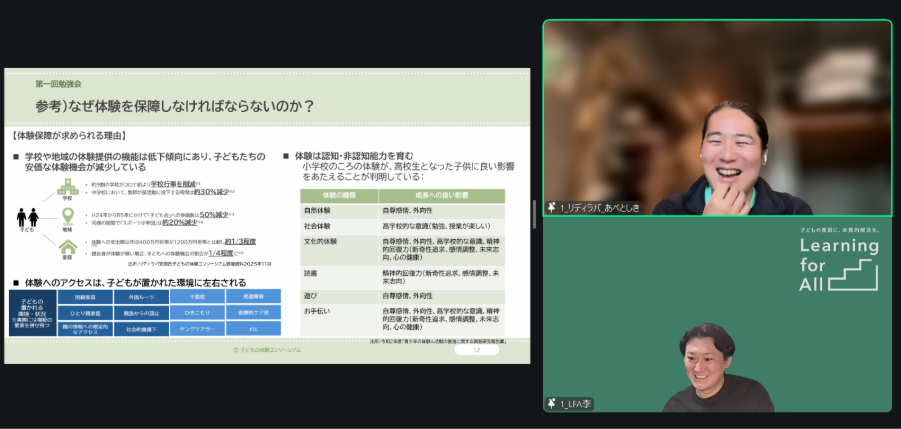This screenshot has width=901, height=429.
Task: Click the slide page number 12
Action: pos(476,350)
